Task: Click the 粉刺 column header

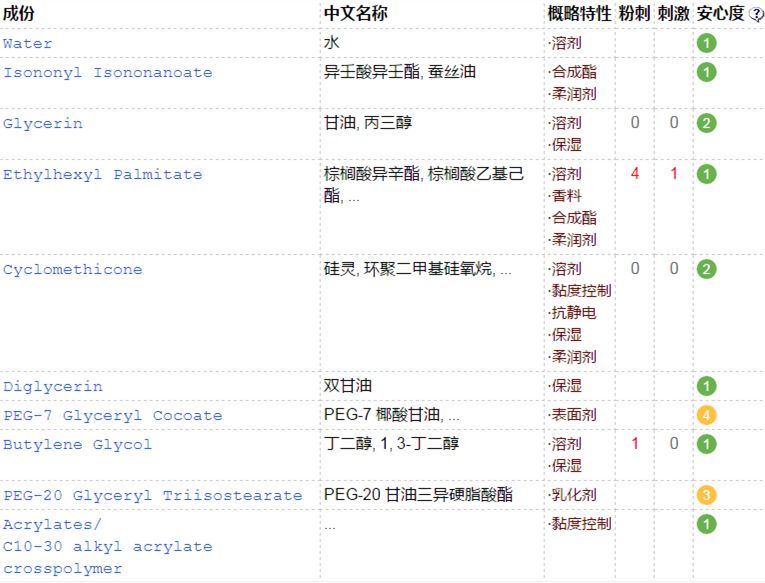Action: click(634, 13)
